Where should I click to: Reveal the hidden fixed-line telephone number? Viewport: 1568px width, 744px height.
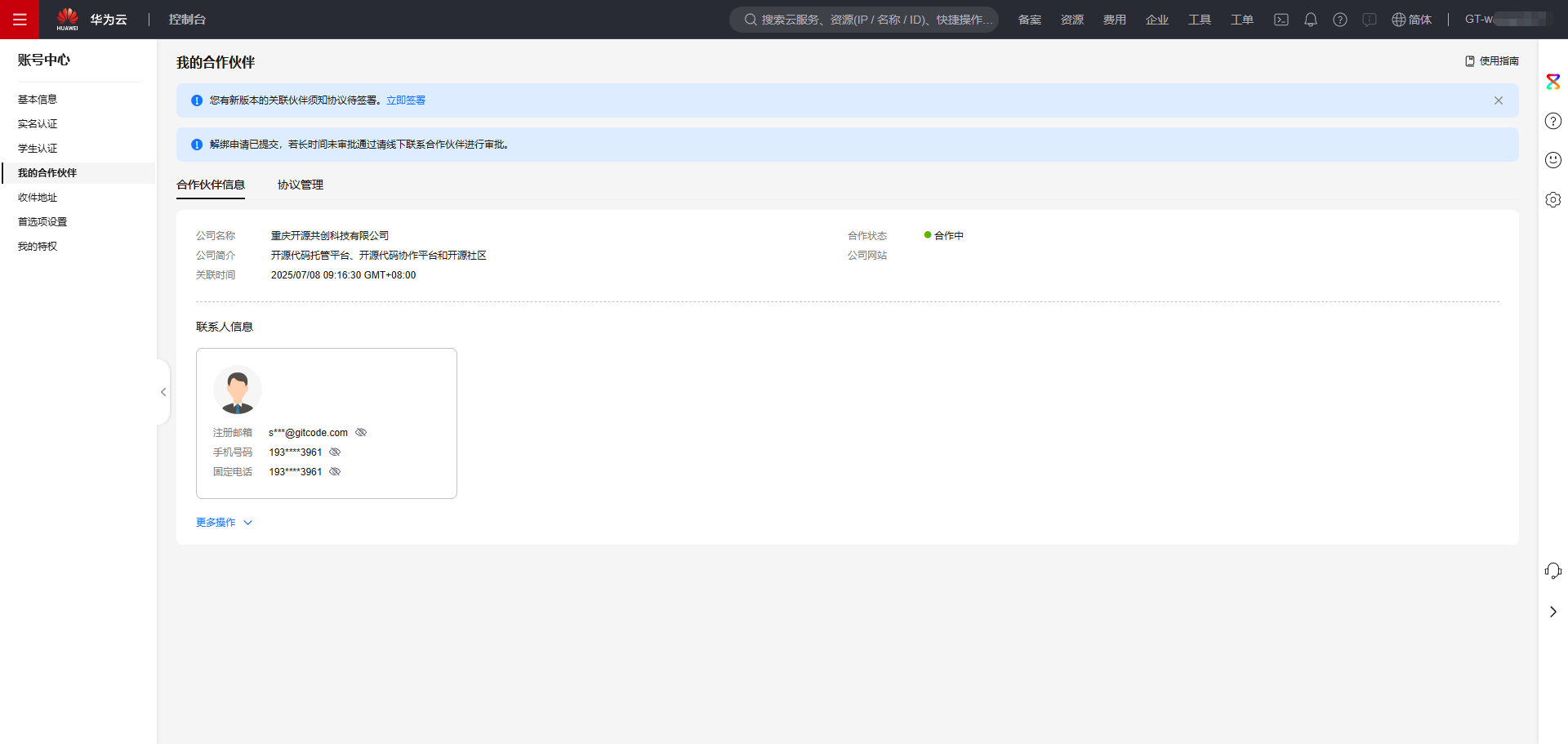tap(335, 471)
